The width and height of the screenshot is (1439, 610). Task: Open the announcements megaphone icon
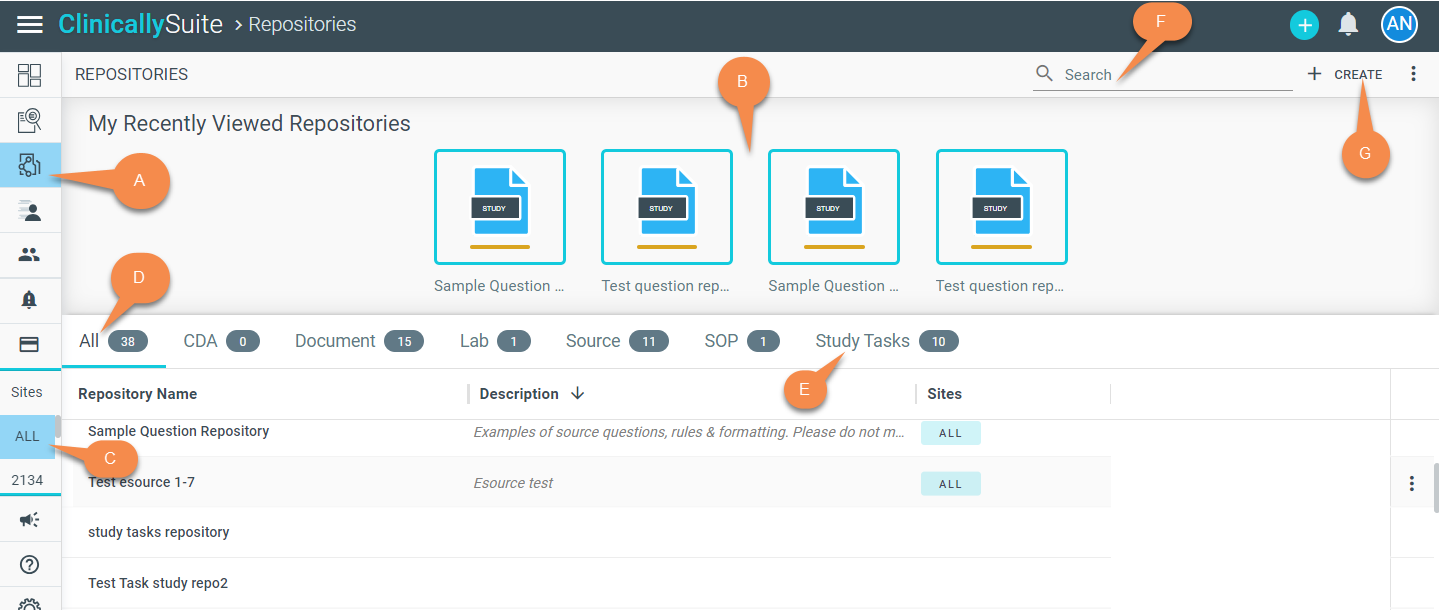(30, 520)
